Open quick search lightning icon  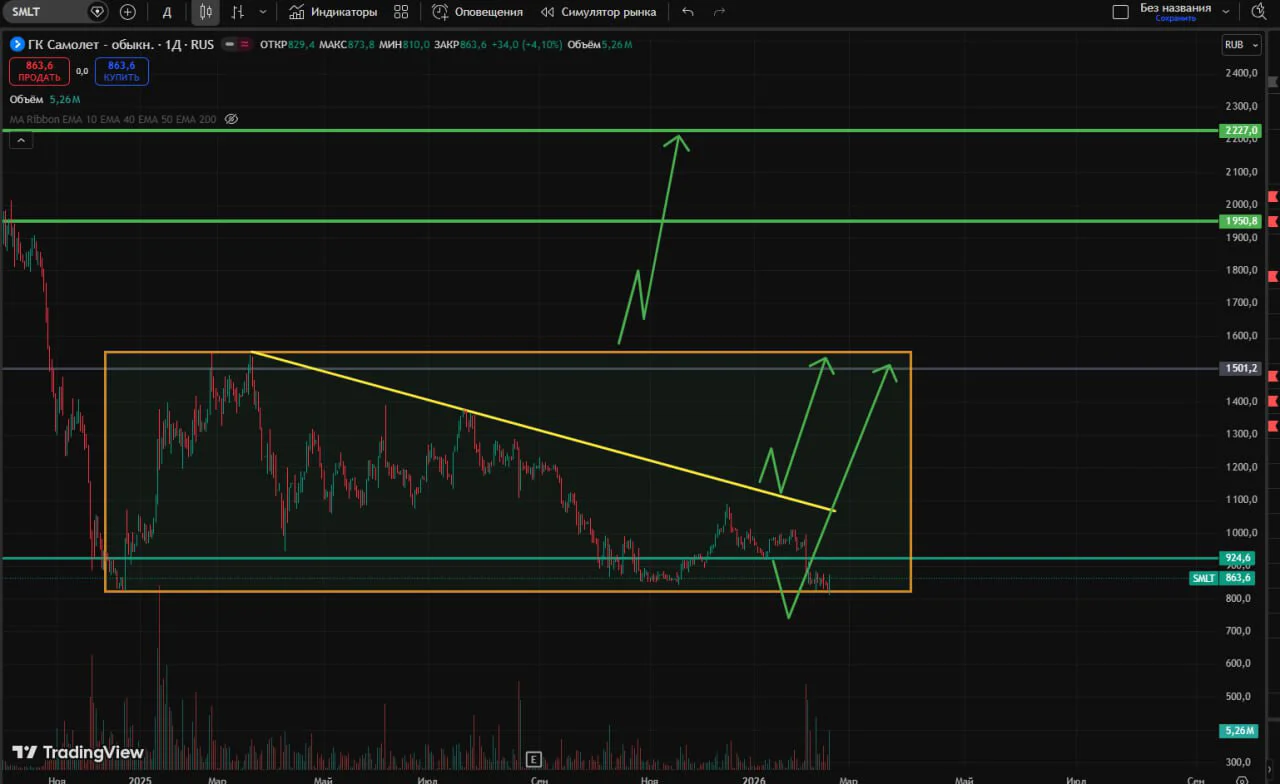click(x=1258, y=12)
